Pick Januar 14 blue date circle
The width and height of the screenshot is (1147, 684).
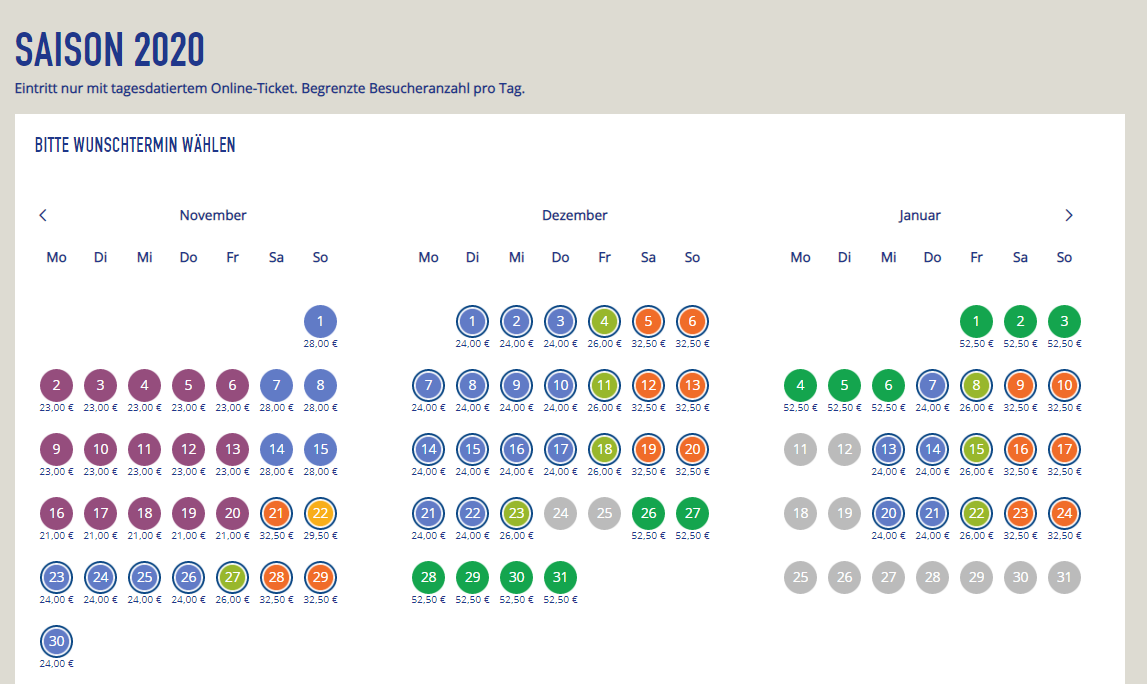tap(933, 449)
